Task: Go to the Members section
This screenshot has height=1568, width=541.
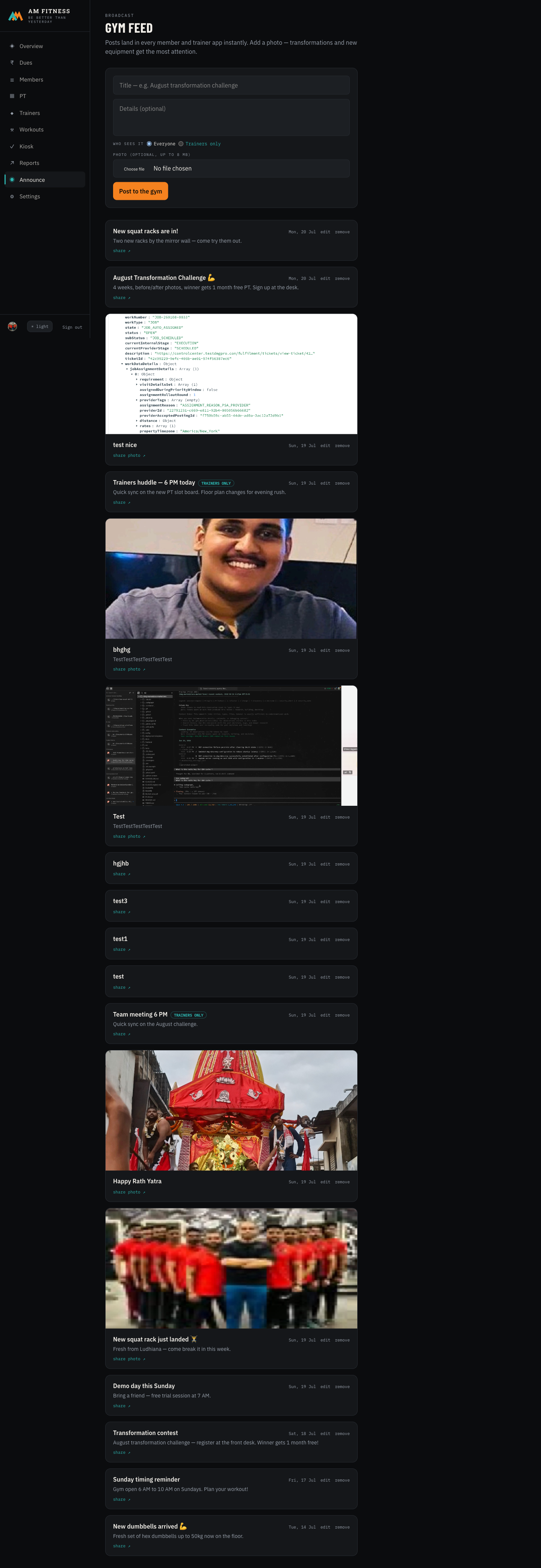Action: pos(45,80)
